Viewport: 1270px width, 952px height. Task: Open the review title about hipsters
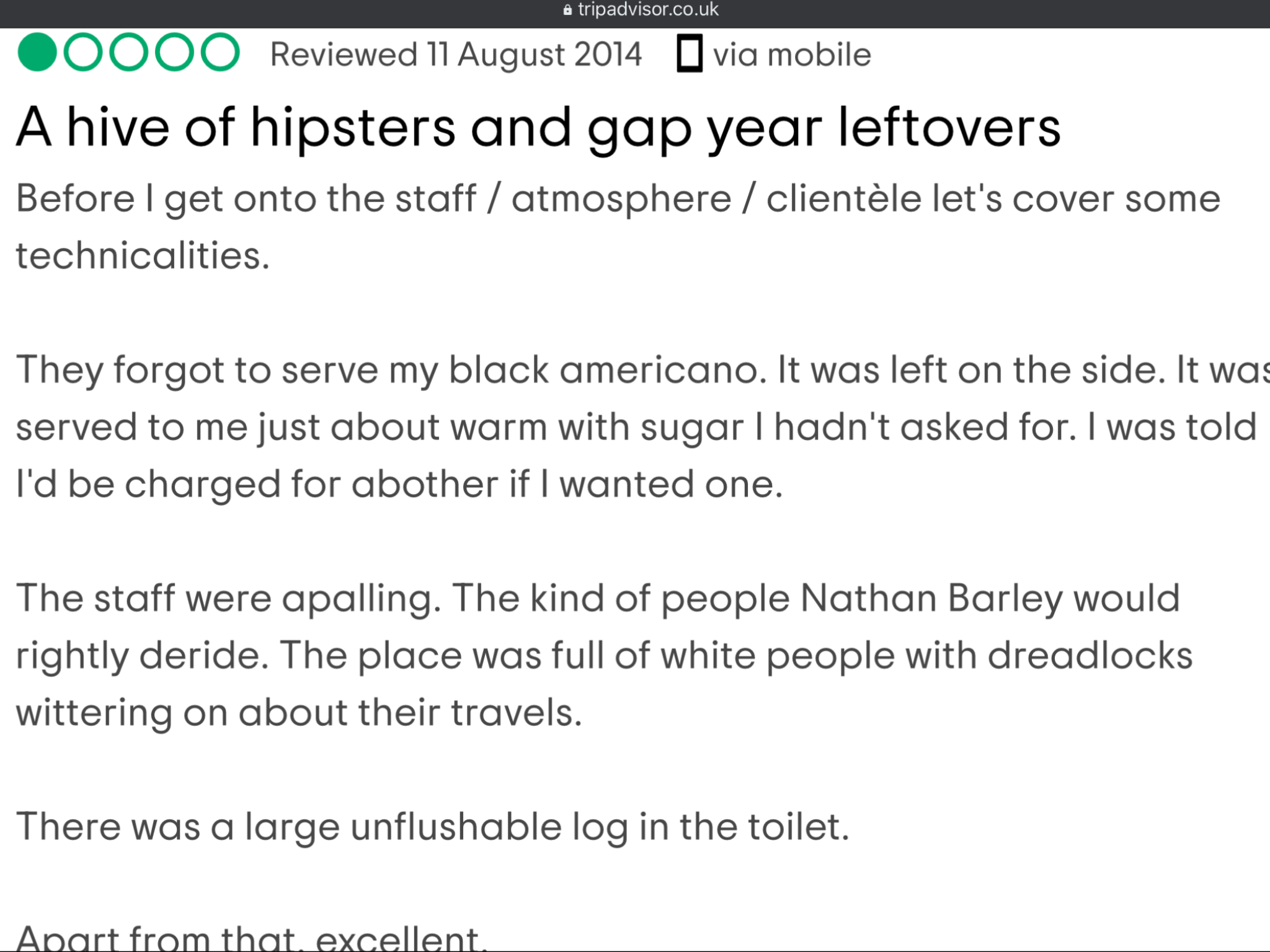pos(538,128)
